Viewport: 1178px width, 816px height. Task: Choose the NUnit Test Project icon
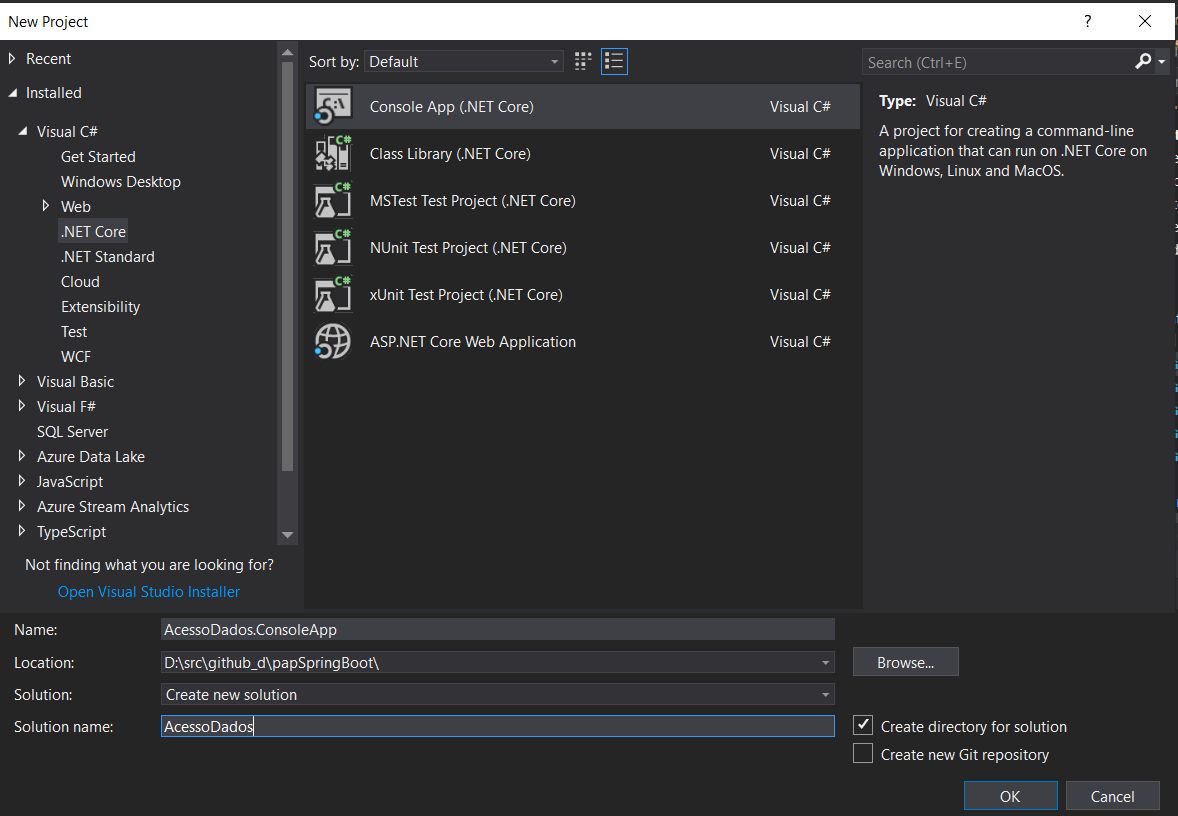coord(333,248)
